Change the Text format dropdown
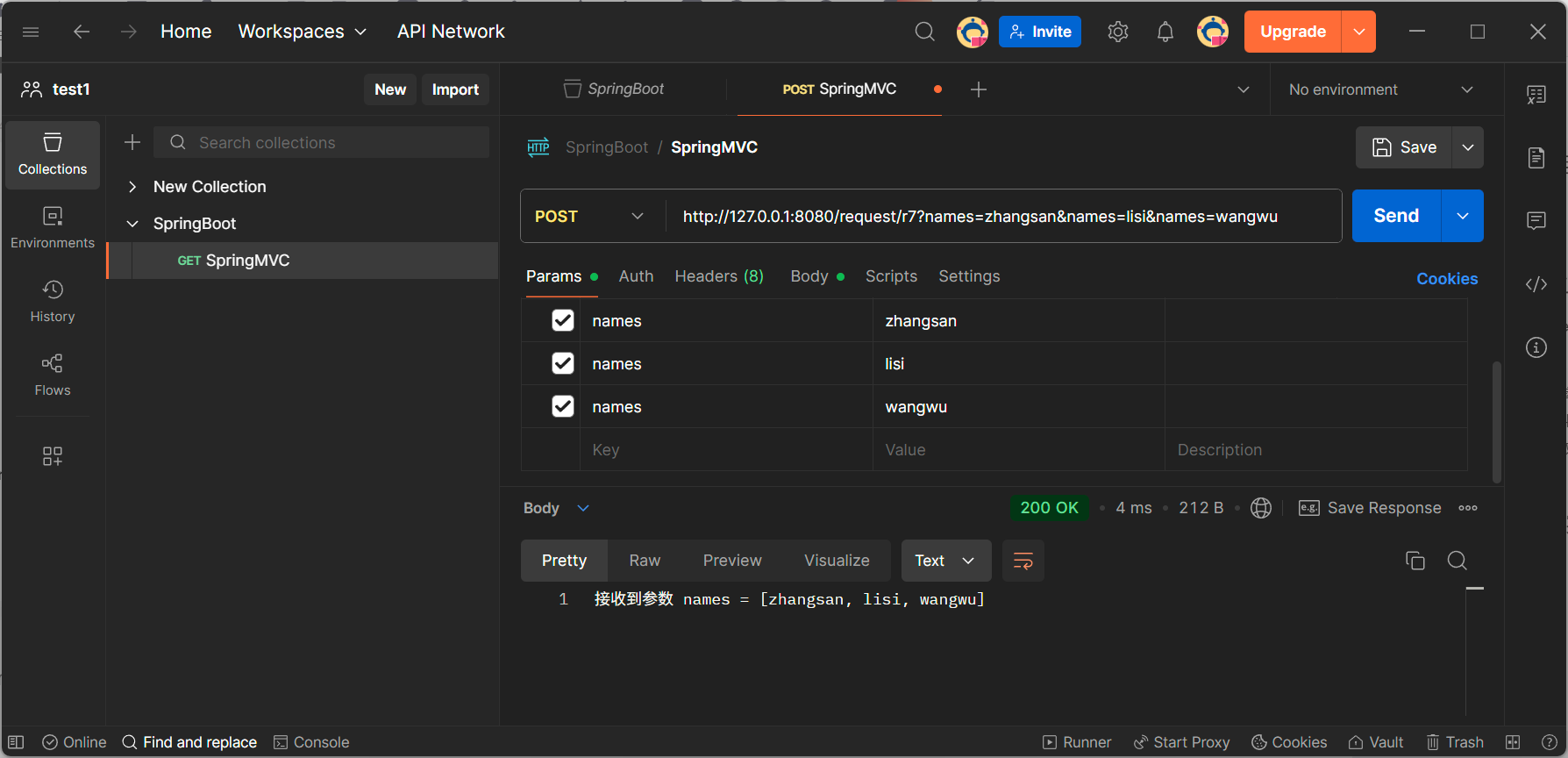Image resolution: width=1568 pixels, height=758 pixels. point(946,561)
